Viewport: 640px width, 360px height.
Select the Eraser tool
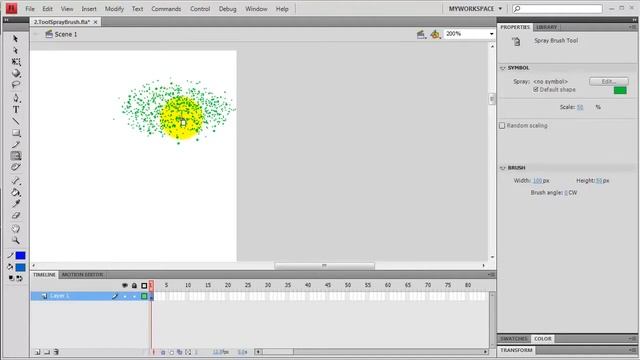tap(16, 216)
